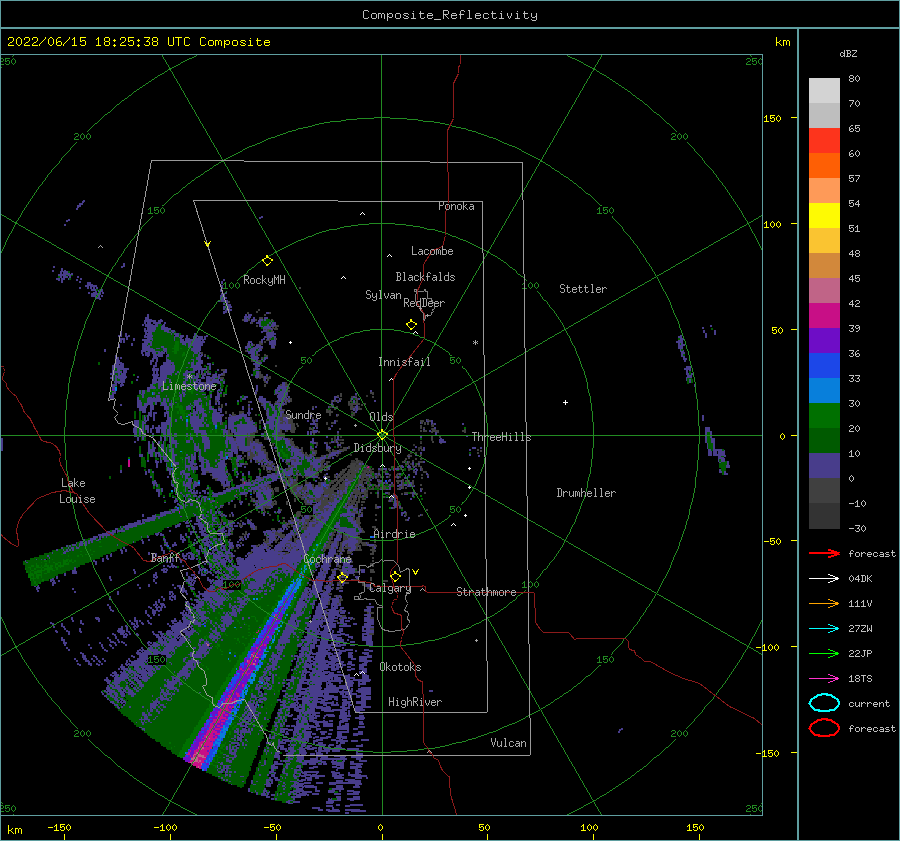Click the -10 dBZ dark gray swatch
This screenshot has height=841, width=900.
coord(824,516)
